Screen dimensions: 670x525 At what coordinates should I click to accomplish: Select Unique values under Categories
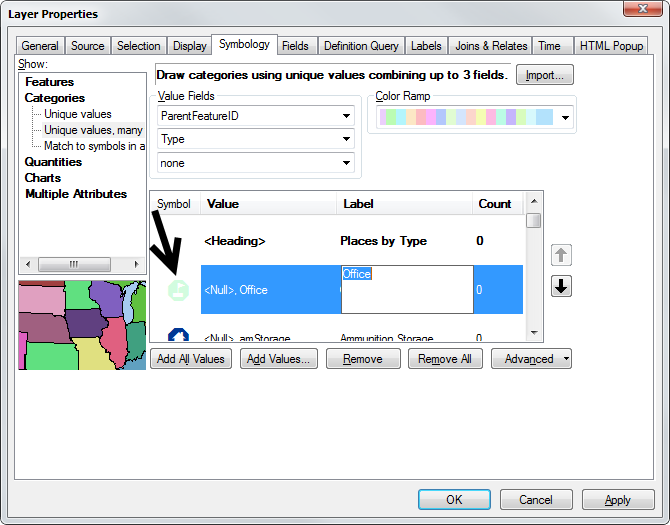coord(78,114)
